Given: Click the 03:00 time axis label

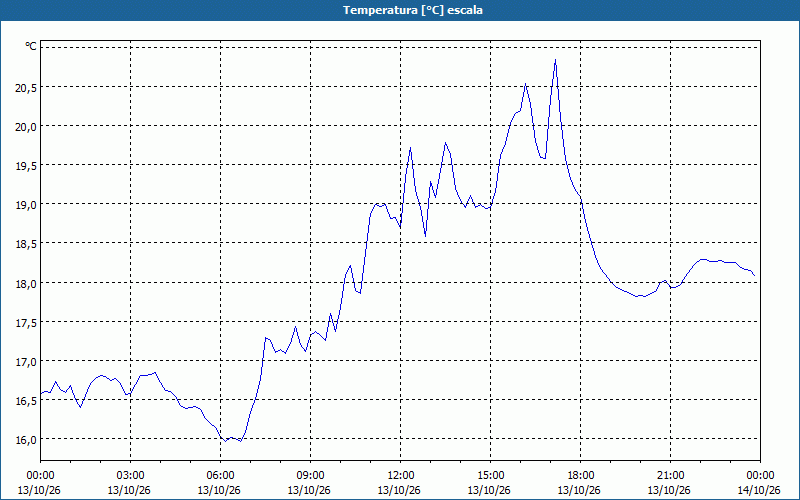Looking at the screenshot, I should (x=131, y=476).
